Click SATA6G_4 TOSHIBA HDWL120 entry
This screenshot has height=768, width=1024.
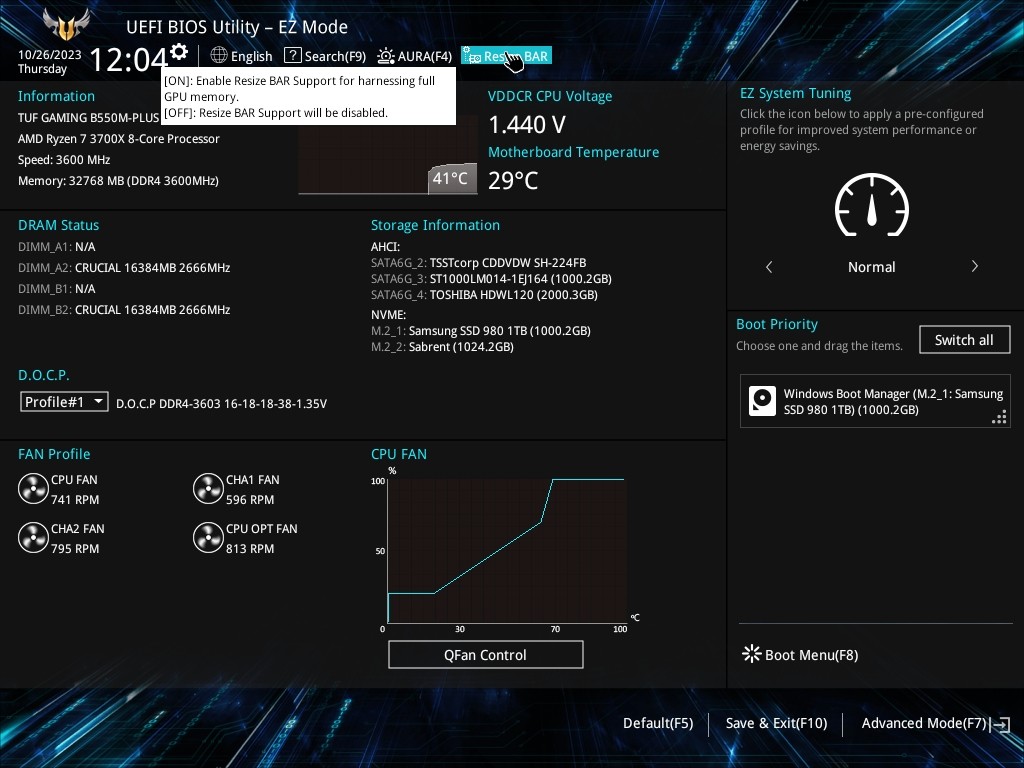point(485,295)
